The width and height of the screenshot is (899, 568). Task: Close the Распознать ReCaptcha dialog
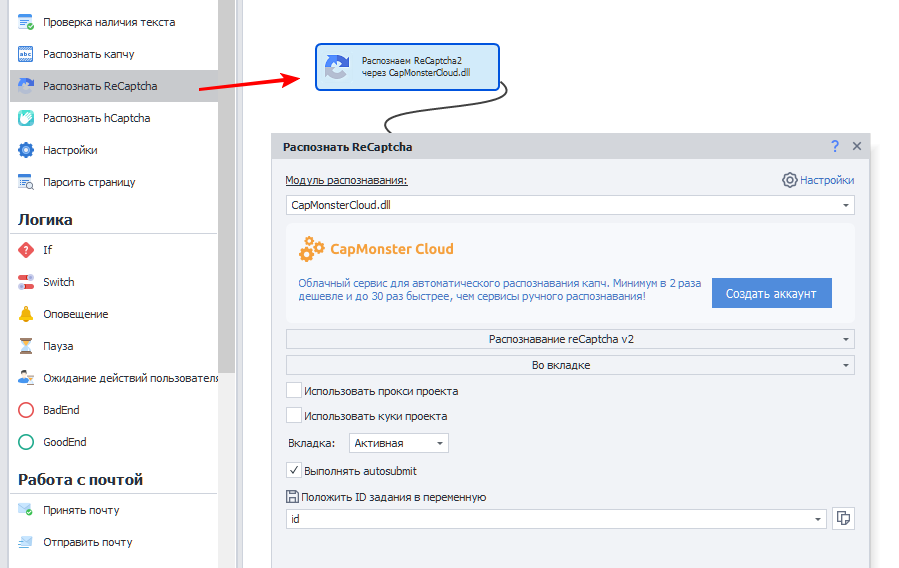tap(857, 146)
